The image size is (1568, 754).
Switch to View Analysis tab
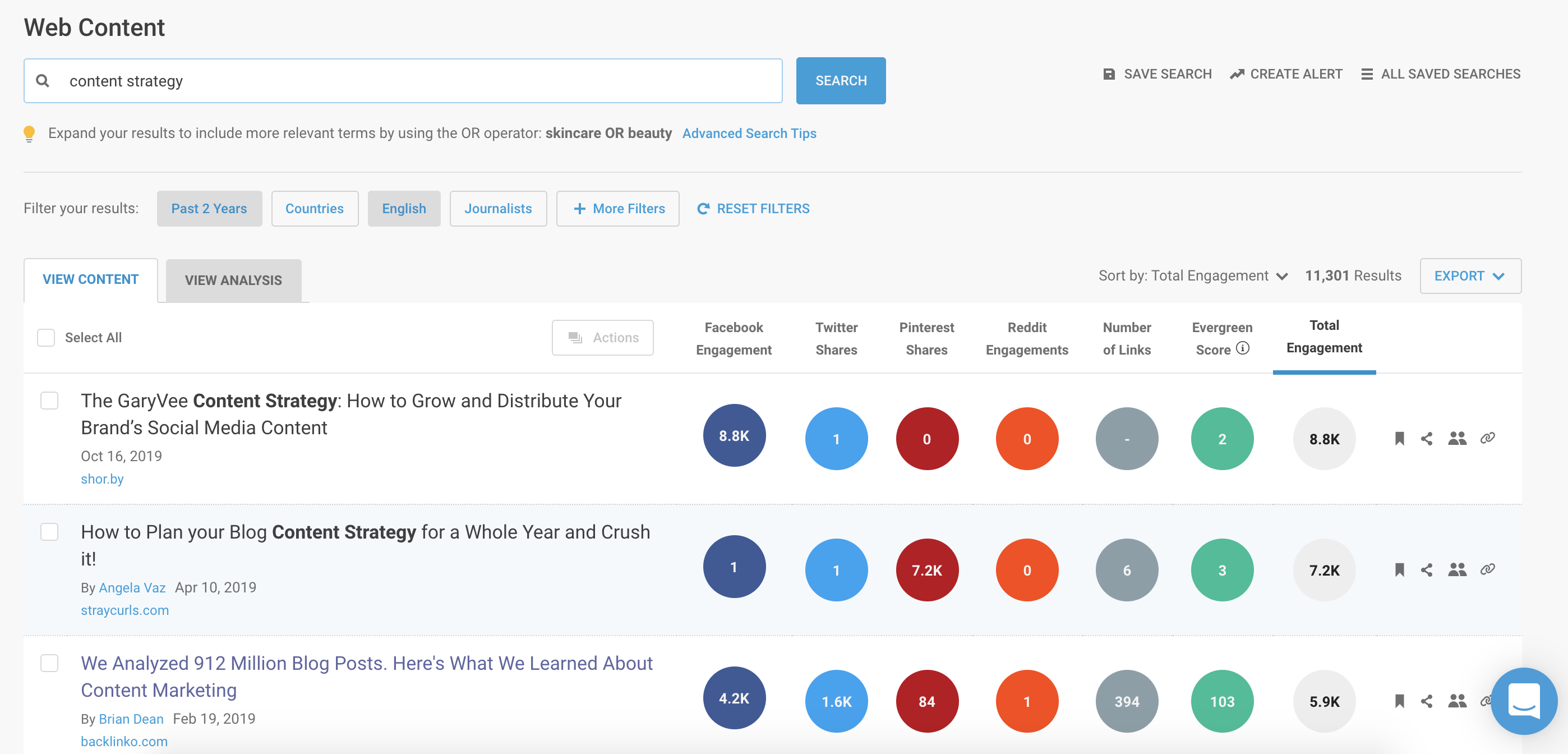233,280
